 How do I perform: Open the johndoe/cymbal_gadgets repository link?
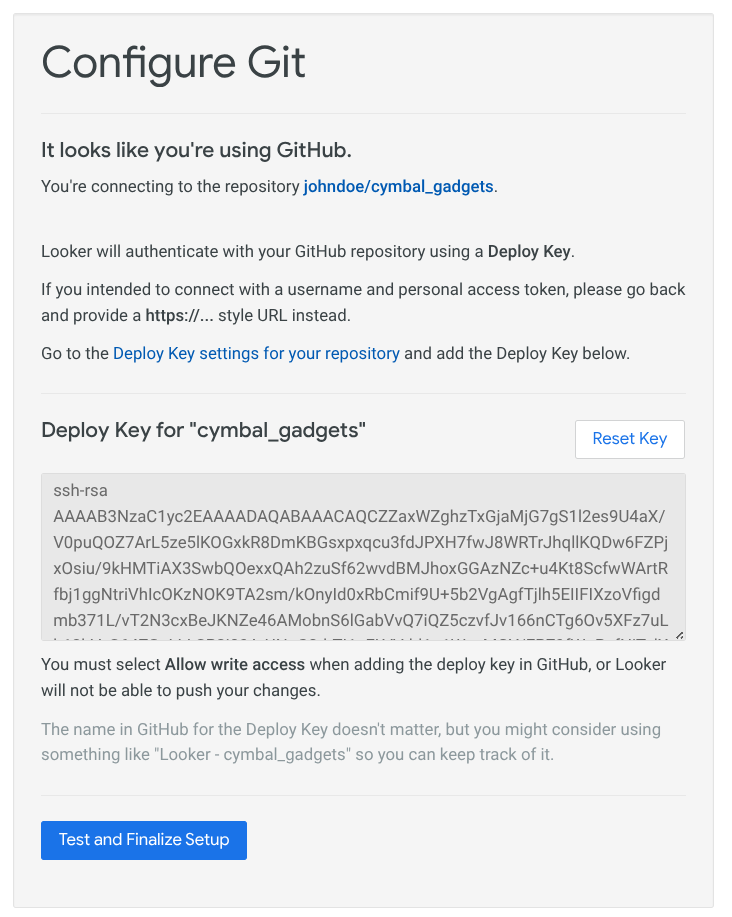[x=397, y=187]
